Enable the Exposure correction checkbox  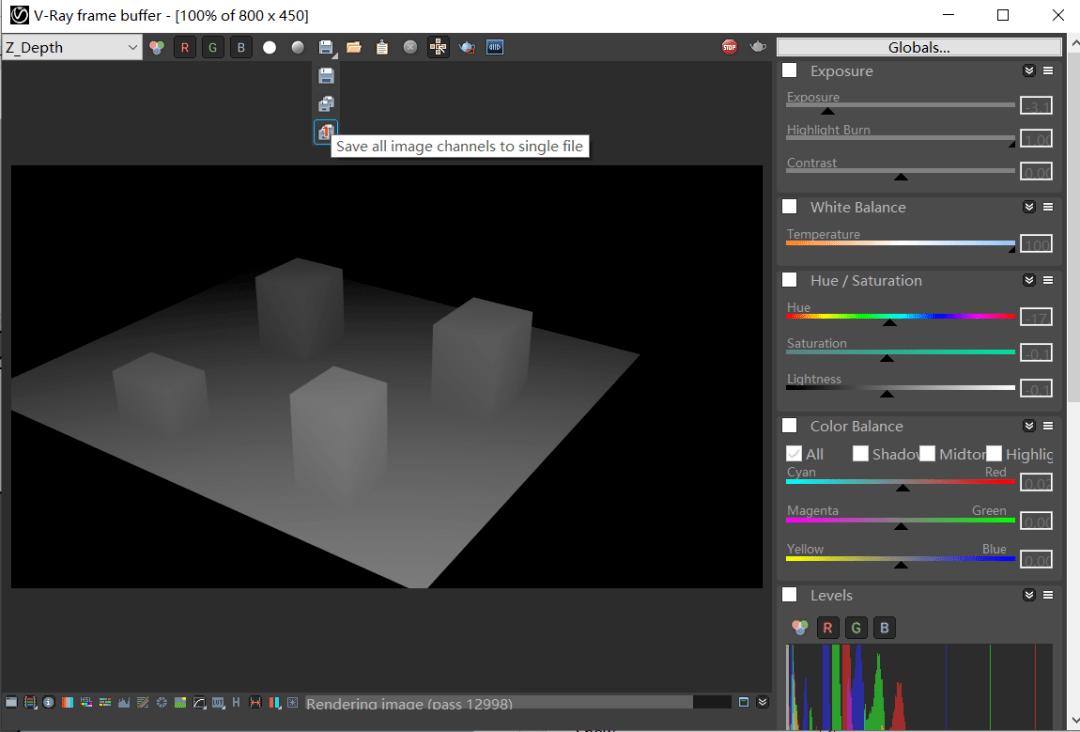click(790, 71)
